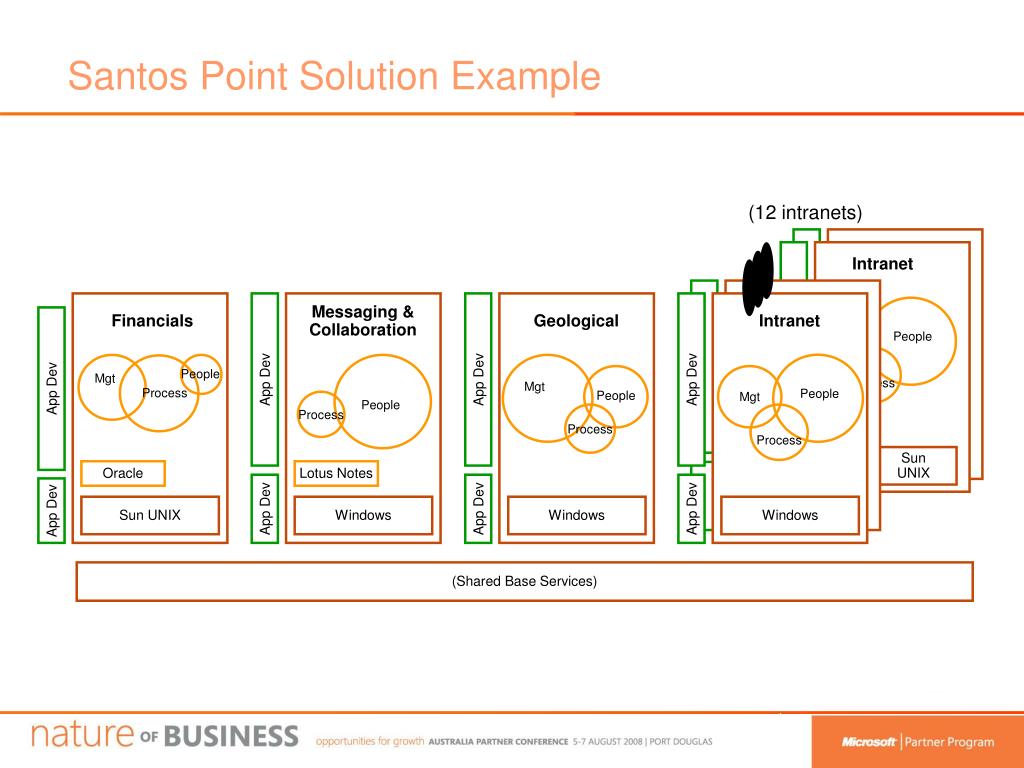Select the "Process" circle in front Intranet card
The image size is (1024, 768).
click(779, 432)
